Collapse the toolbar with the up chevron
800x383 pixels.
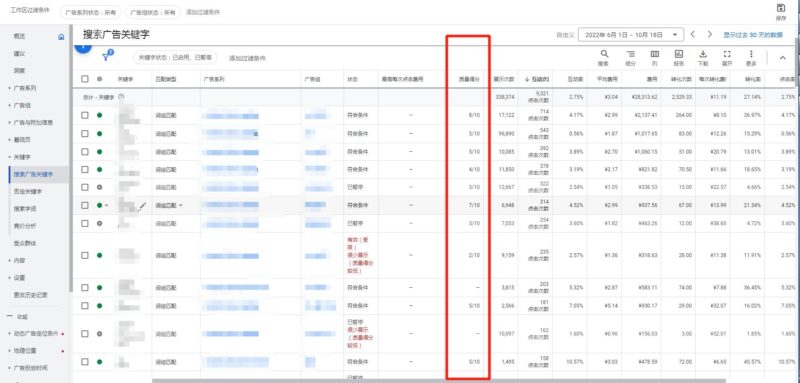tap(782, 58)
